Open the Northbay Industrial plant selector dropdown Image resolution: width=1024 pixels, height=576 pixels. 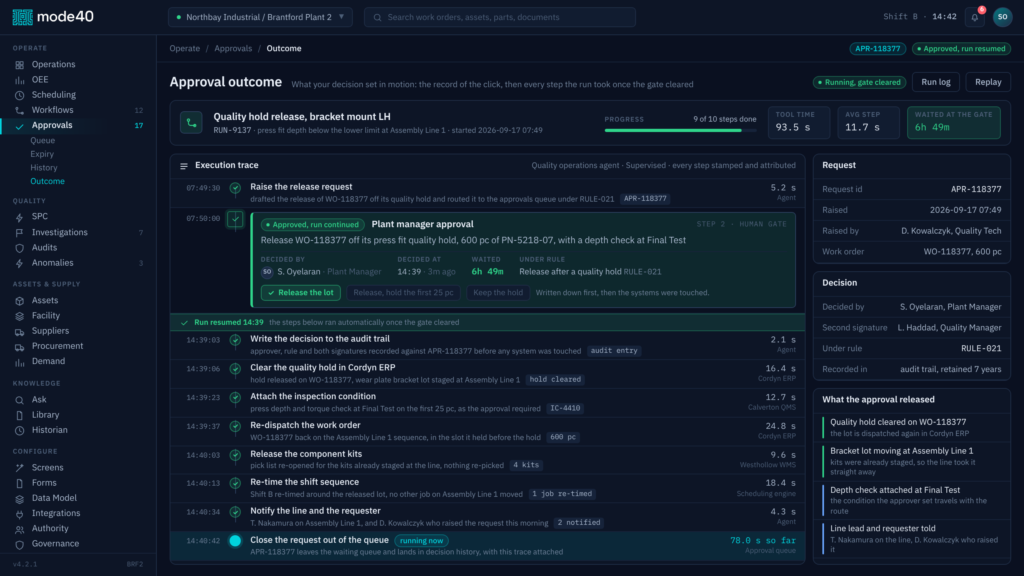(260, 17)
